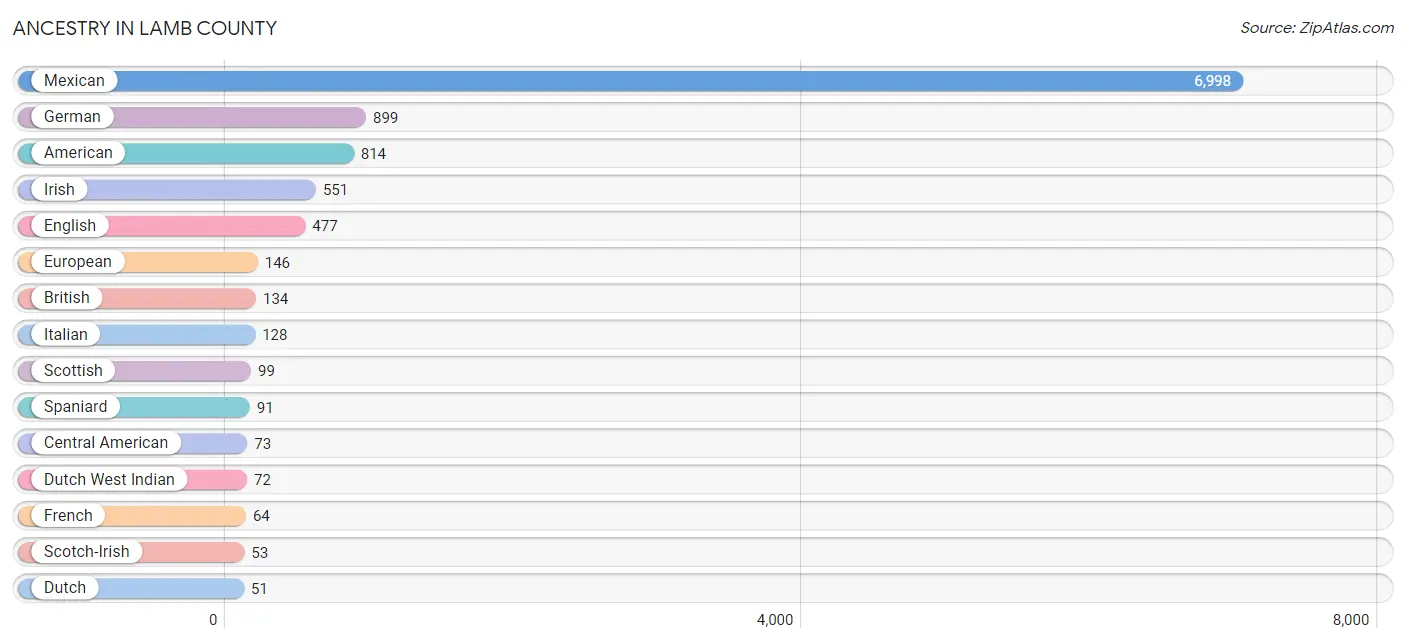
Task: Click the 64 value beside French
Action: [261, 516]
